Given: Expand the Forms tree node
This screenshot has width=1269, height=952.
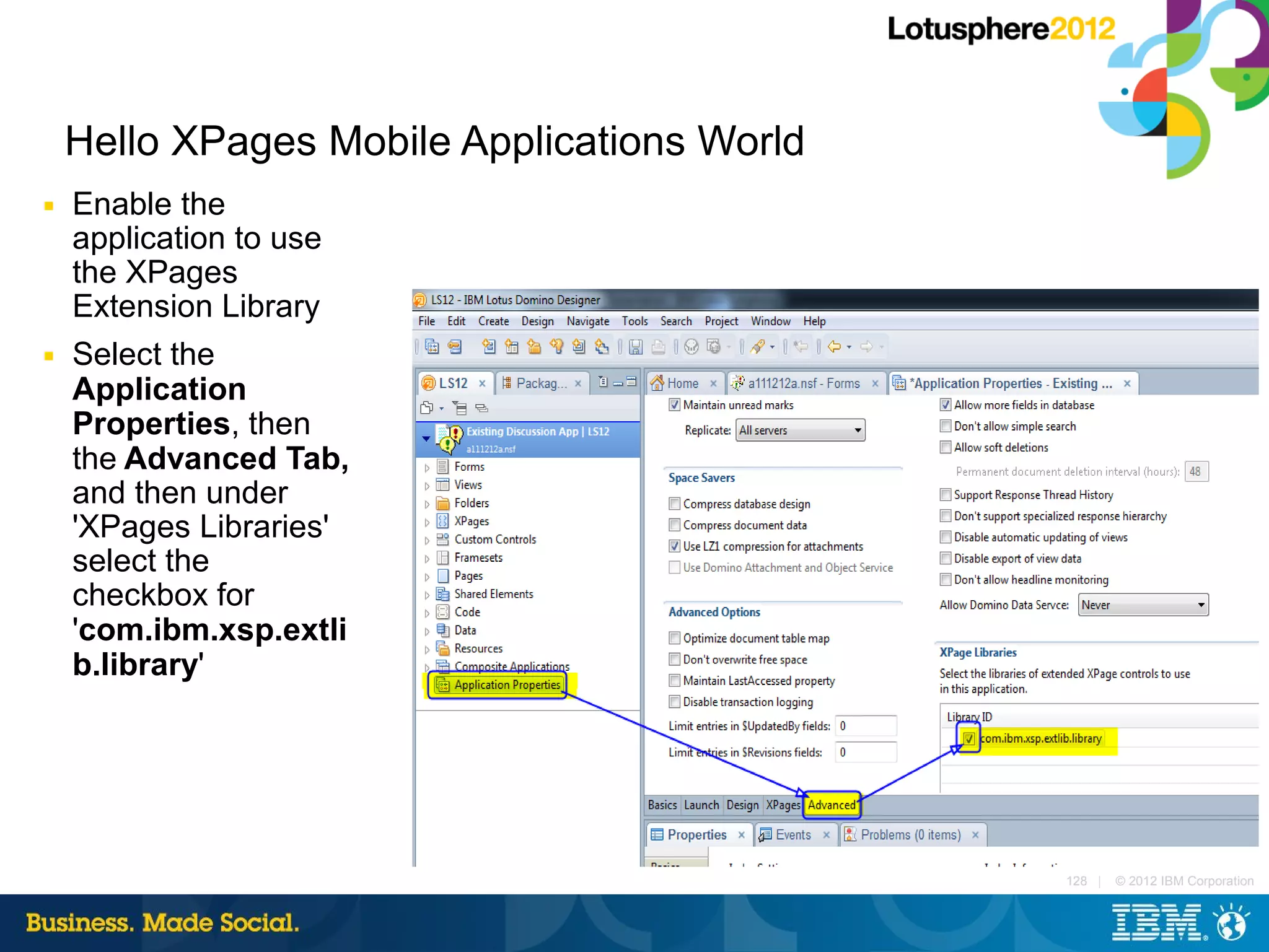Looking at the screenshot, I should [x=427, y=468].
